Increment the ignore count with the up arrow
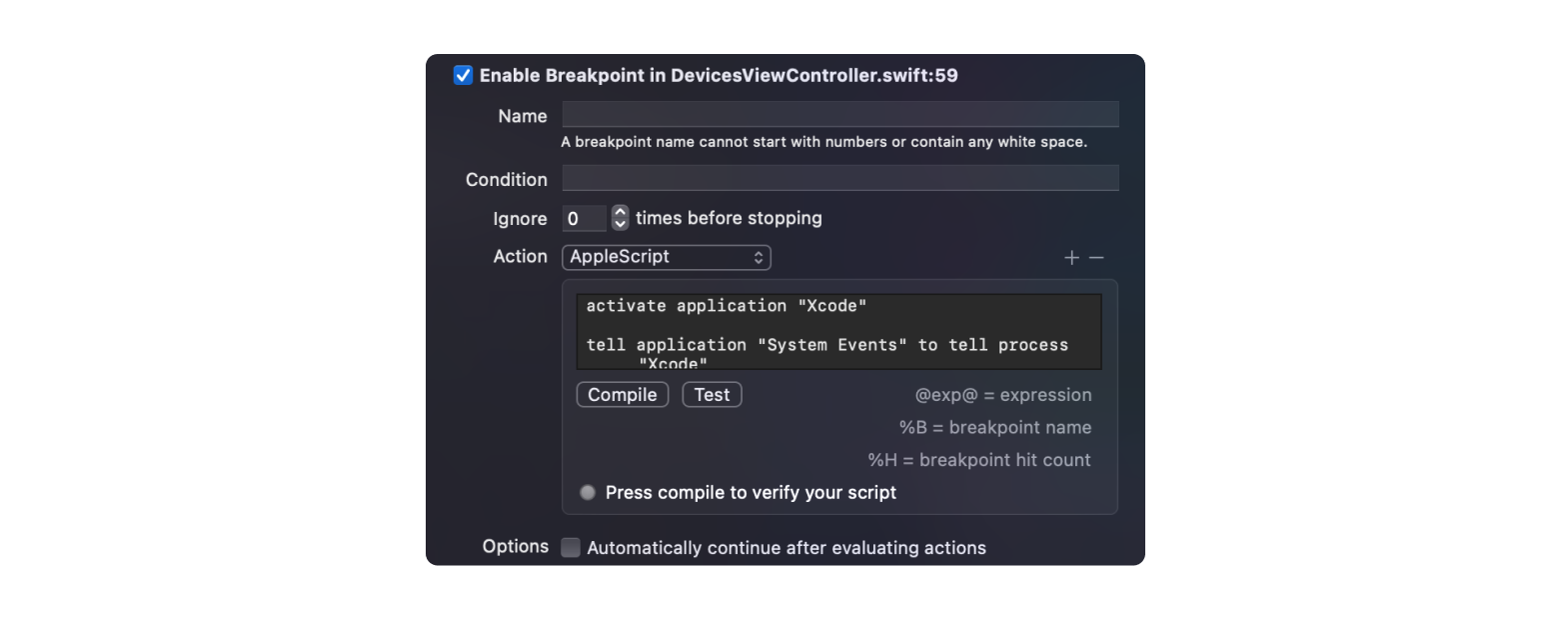 [x=620, y=212]
